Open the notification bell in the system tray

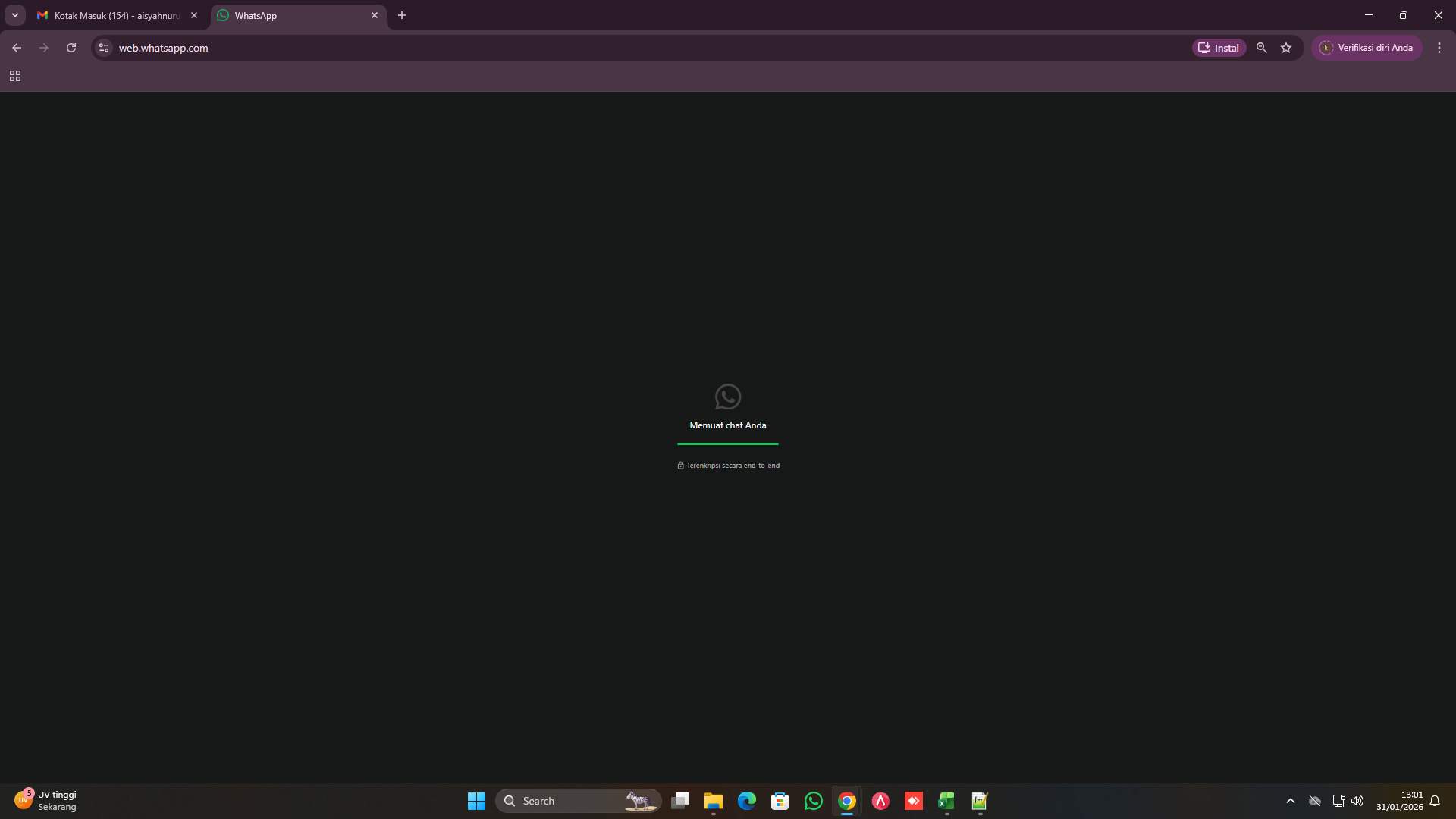point(1436,801)
